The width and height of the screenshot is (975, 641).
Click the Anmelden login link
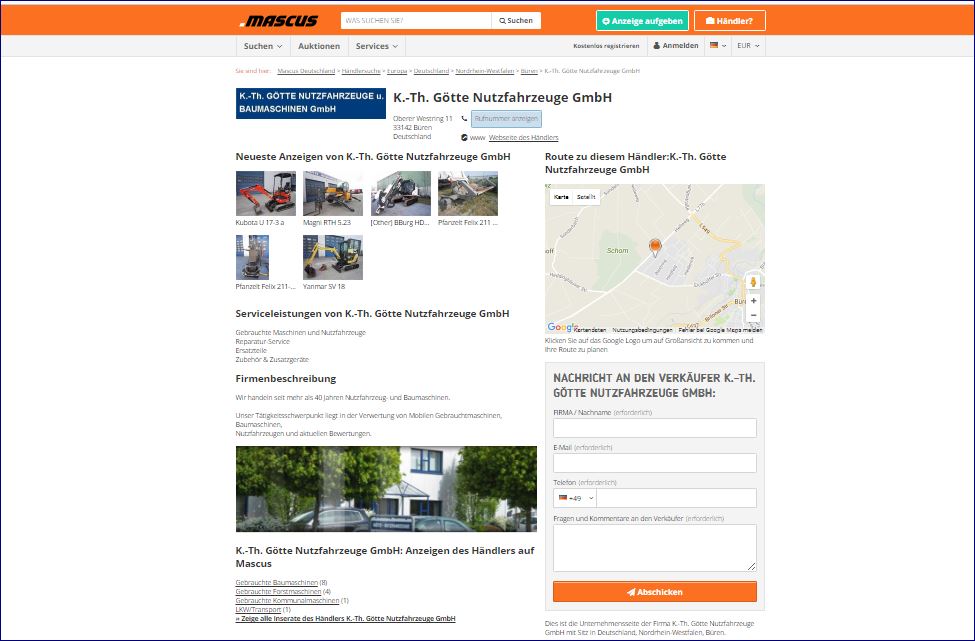675,45
